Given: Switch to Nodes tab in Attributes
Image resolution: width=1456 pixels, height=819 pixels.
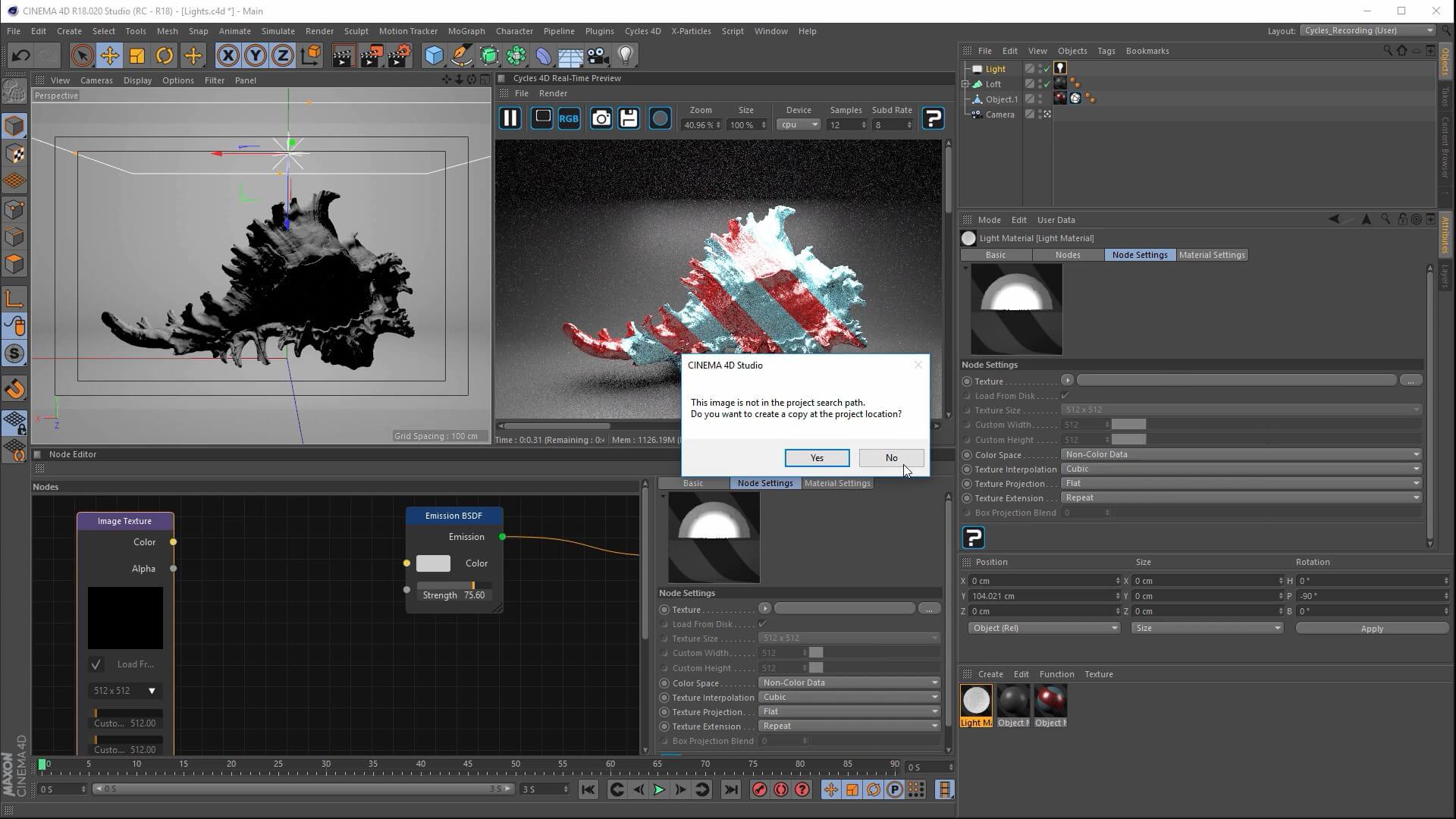Looking at the screenshot, I should pyautogui.click(x=1067, y=255).
